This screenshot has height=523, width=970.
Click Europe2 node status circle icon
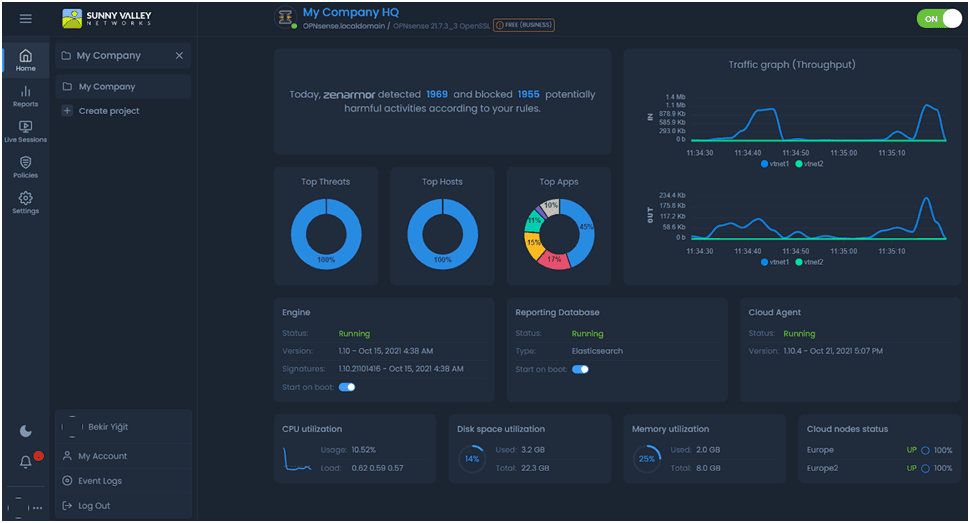tap(925, 469)
